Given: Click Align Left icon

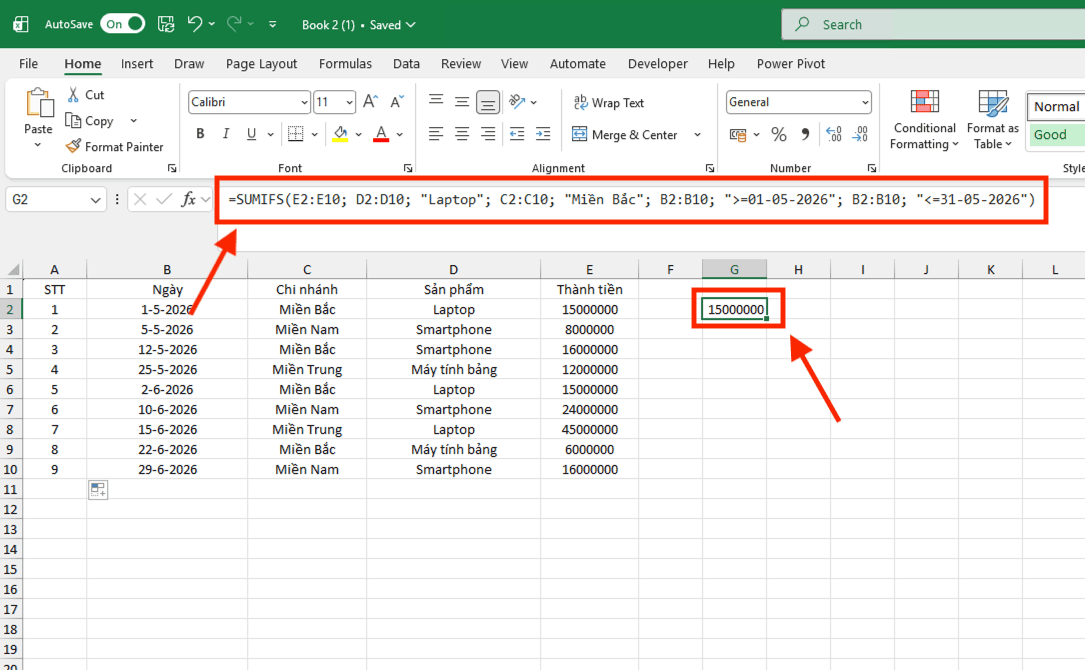Looking at the screenshot, I should 435,134.
